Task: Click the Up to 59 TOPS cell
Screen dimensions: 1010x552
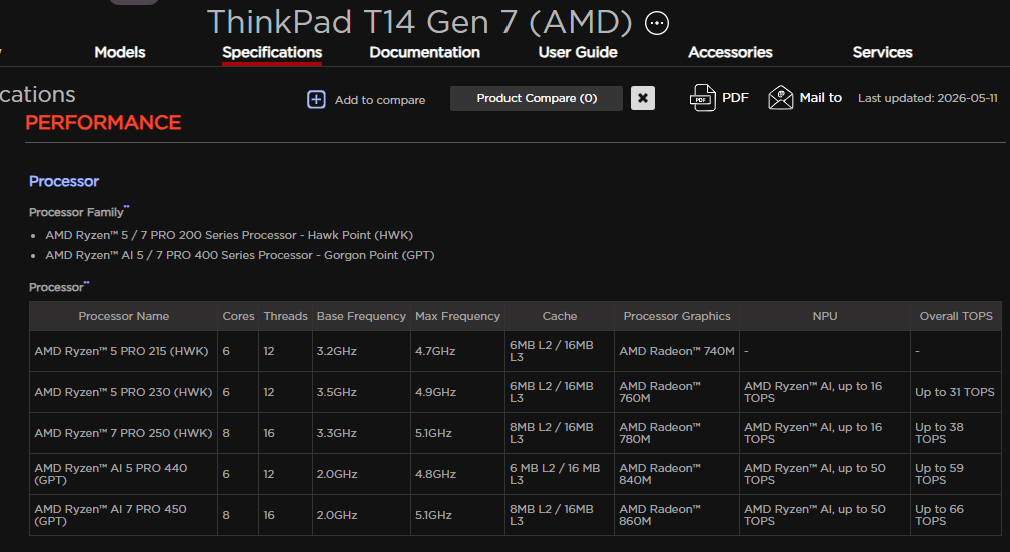Action: pyautogui.click(x=956, y=474)
